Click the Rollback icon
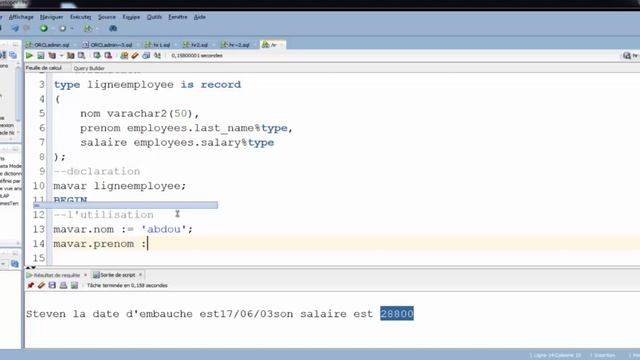This screenshot has height=360, width=640. pos(108,56)
